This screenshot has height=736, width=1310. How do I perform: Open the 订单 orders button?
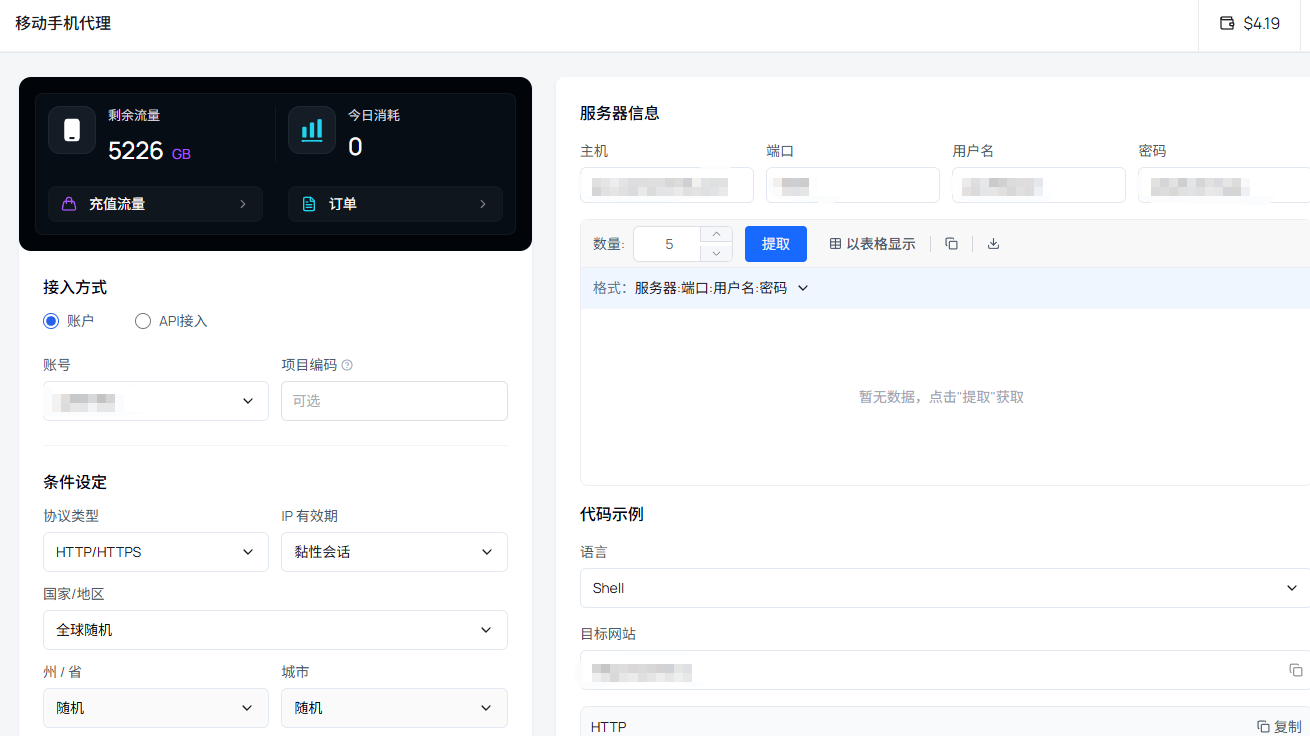point(395,204)
